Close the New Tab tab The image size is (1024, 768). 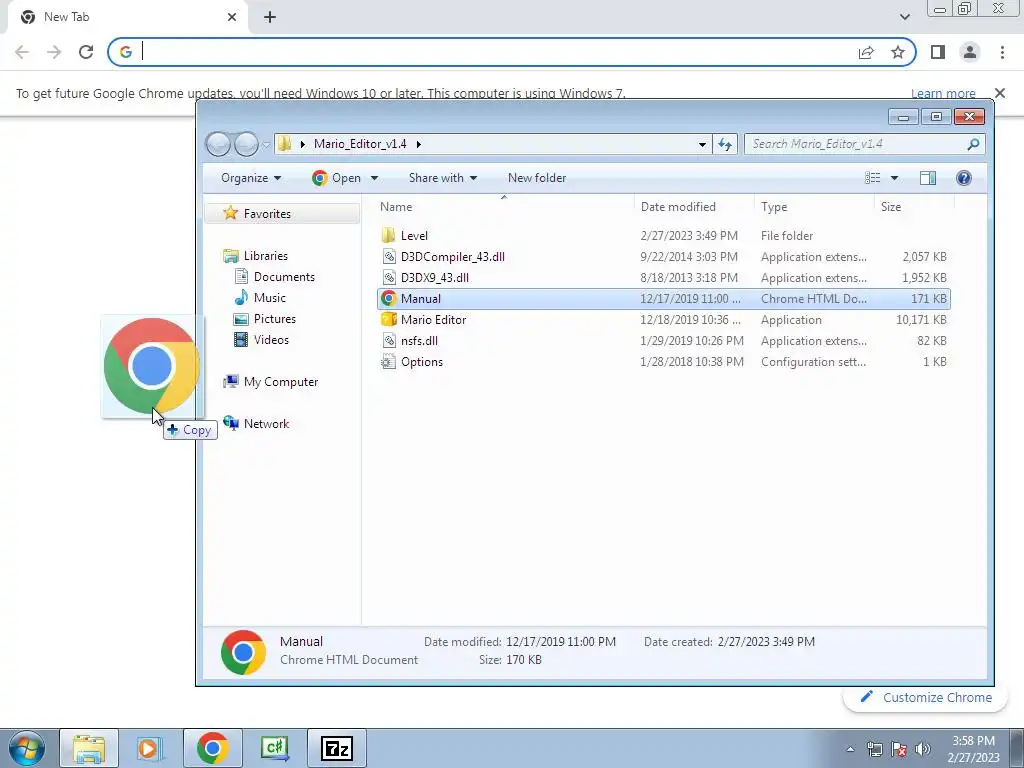232,17
